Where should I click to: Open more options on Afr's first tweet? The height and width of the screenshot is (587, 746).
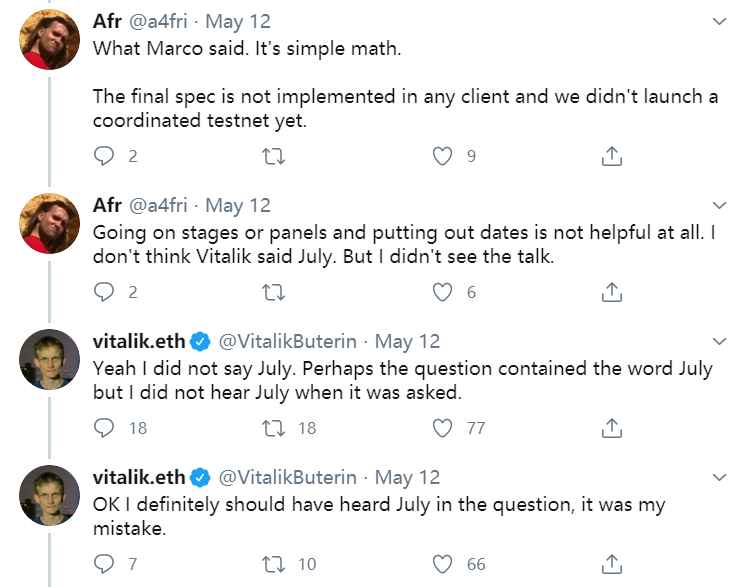coord(718,20)
